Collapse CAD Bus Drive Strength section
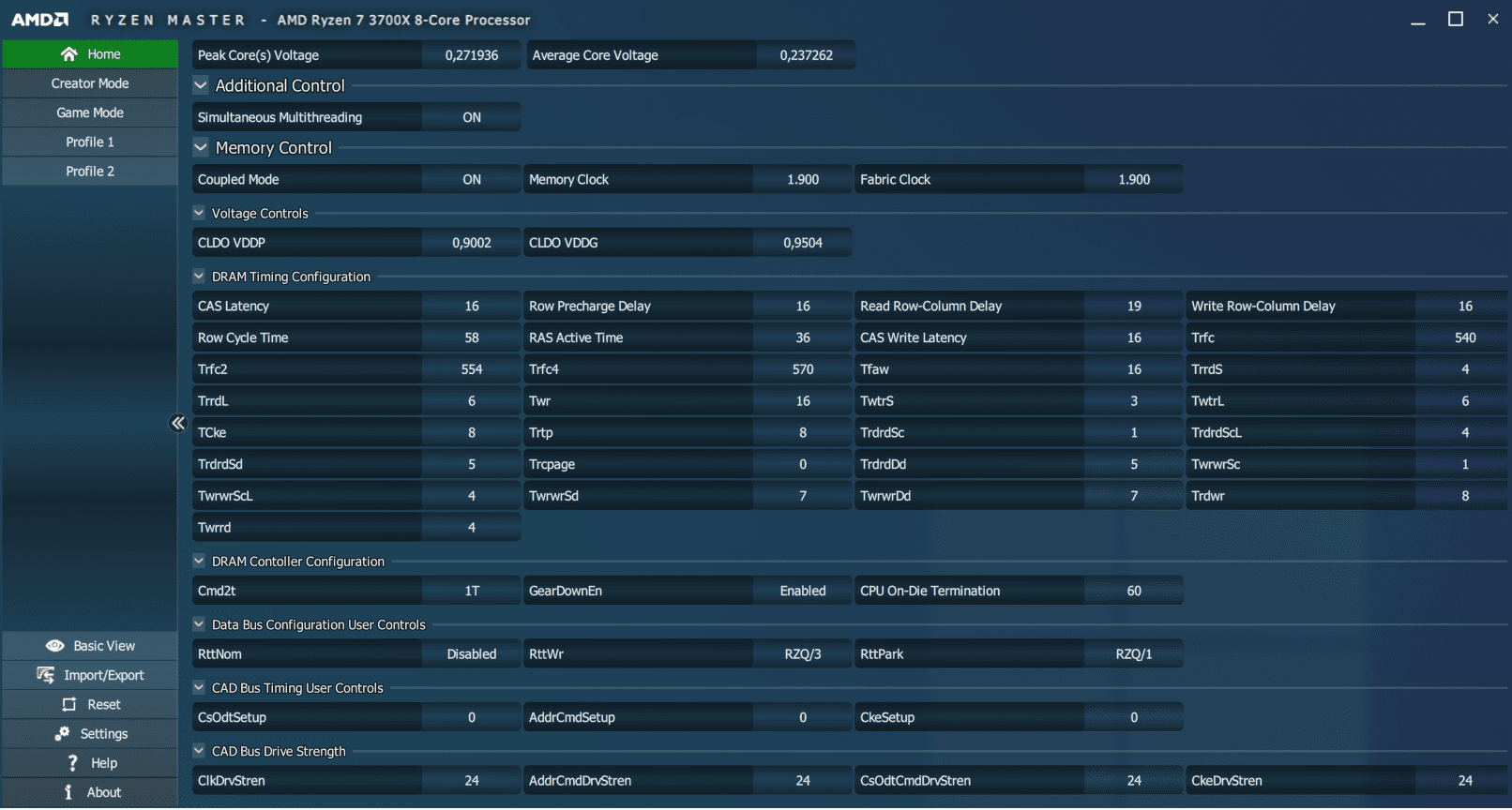 coord(199,750)
